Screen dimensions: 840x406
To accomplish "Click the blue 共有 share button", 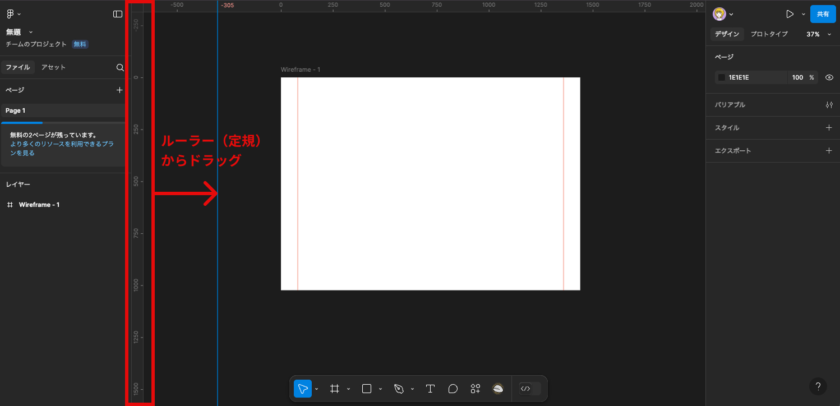I will [822, 14].
